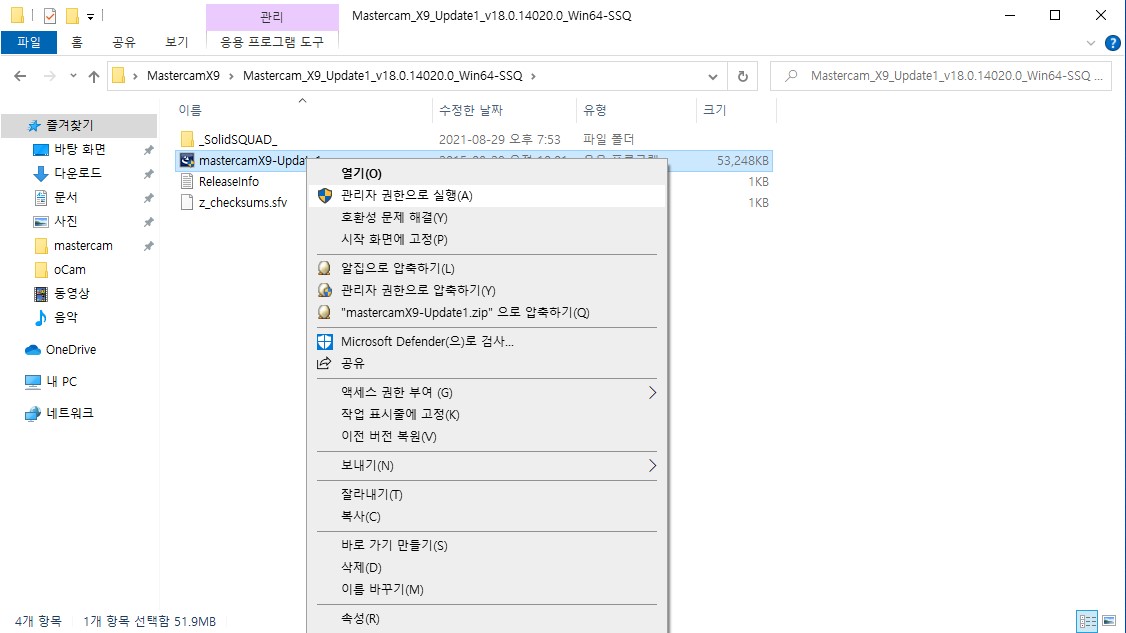Create shortcut (바로 가기 만들기)
Screen dimensions: 1126x633
(x=487, y=545)
